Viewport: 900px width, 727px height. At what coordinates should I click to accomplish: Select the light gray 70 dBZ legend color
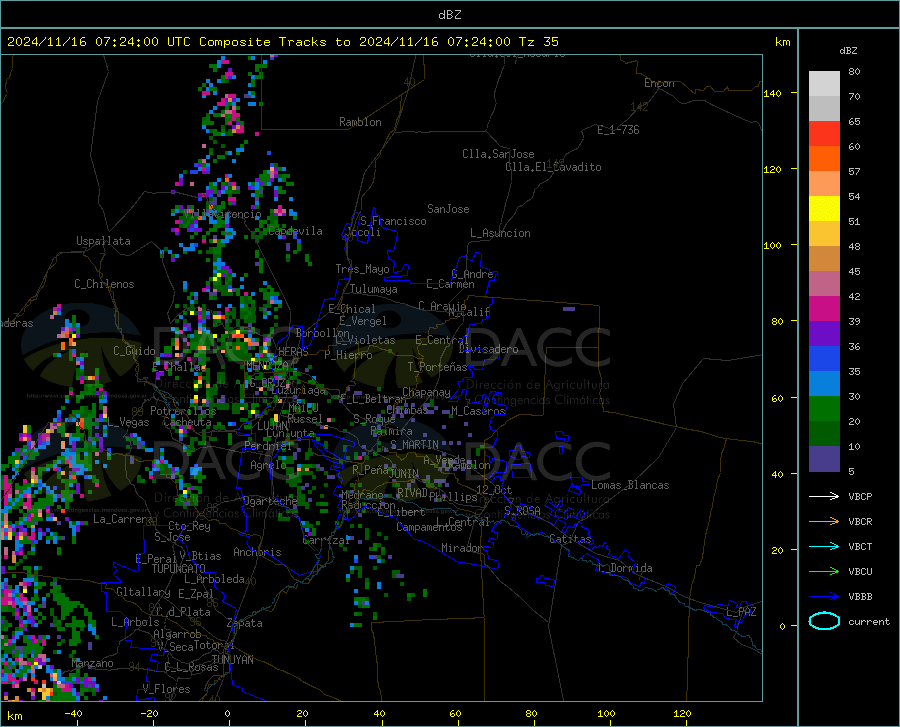coord(824,84)
